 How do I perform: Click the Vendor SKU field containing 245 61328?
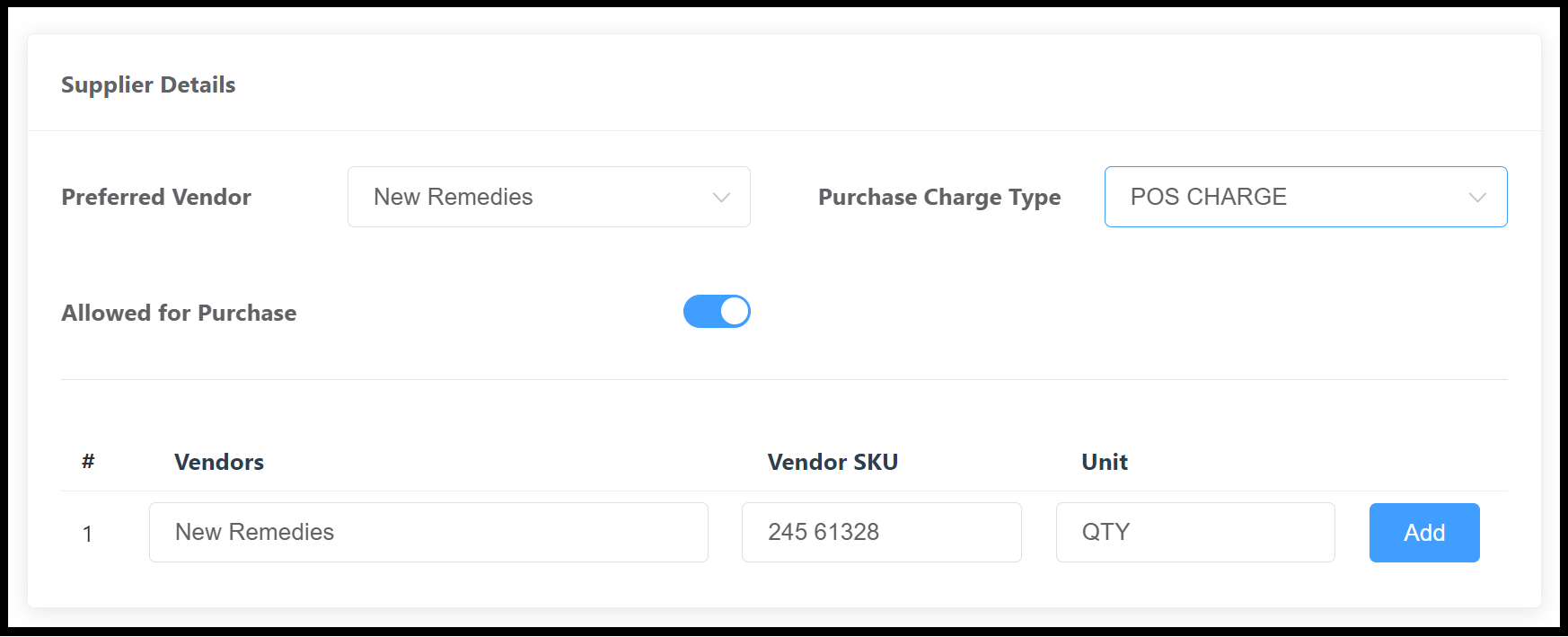click(881, 532)
